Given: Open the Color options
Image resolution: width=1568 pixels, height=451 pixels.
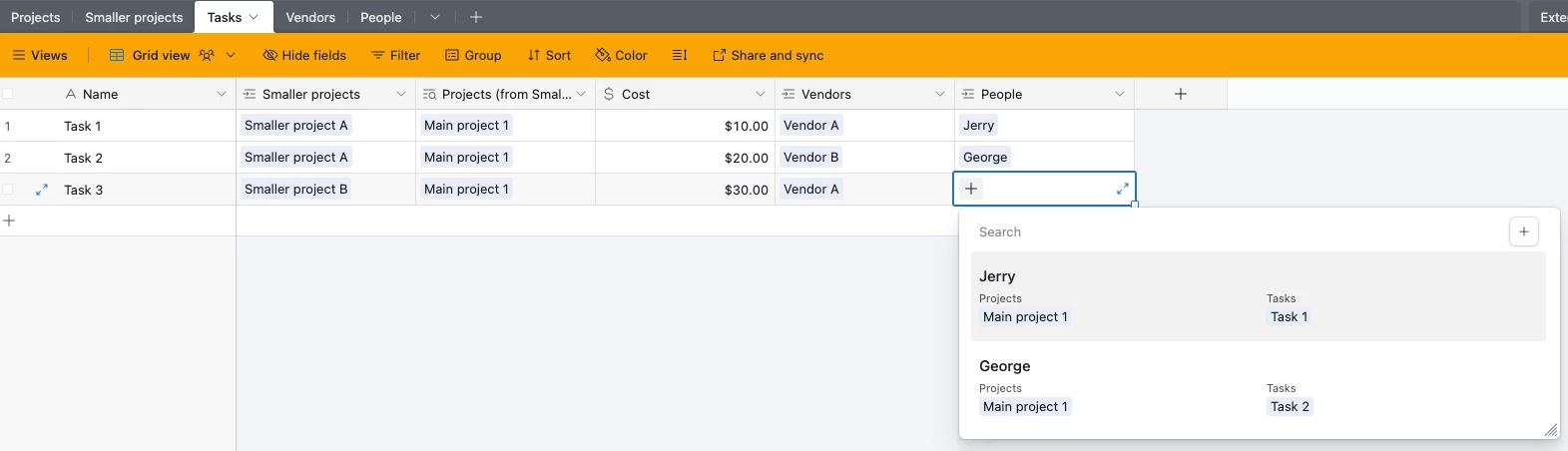Looking at the screenshot, I should [x=621, y=55].
